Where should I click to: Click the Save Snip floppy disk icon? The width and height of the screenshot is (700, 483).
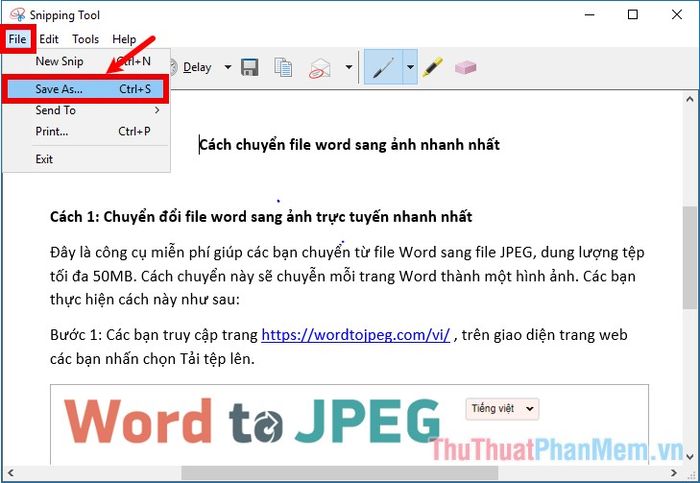[250, 67]
